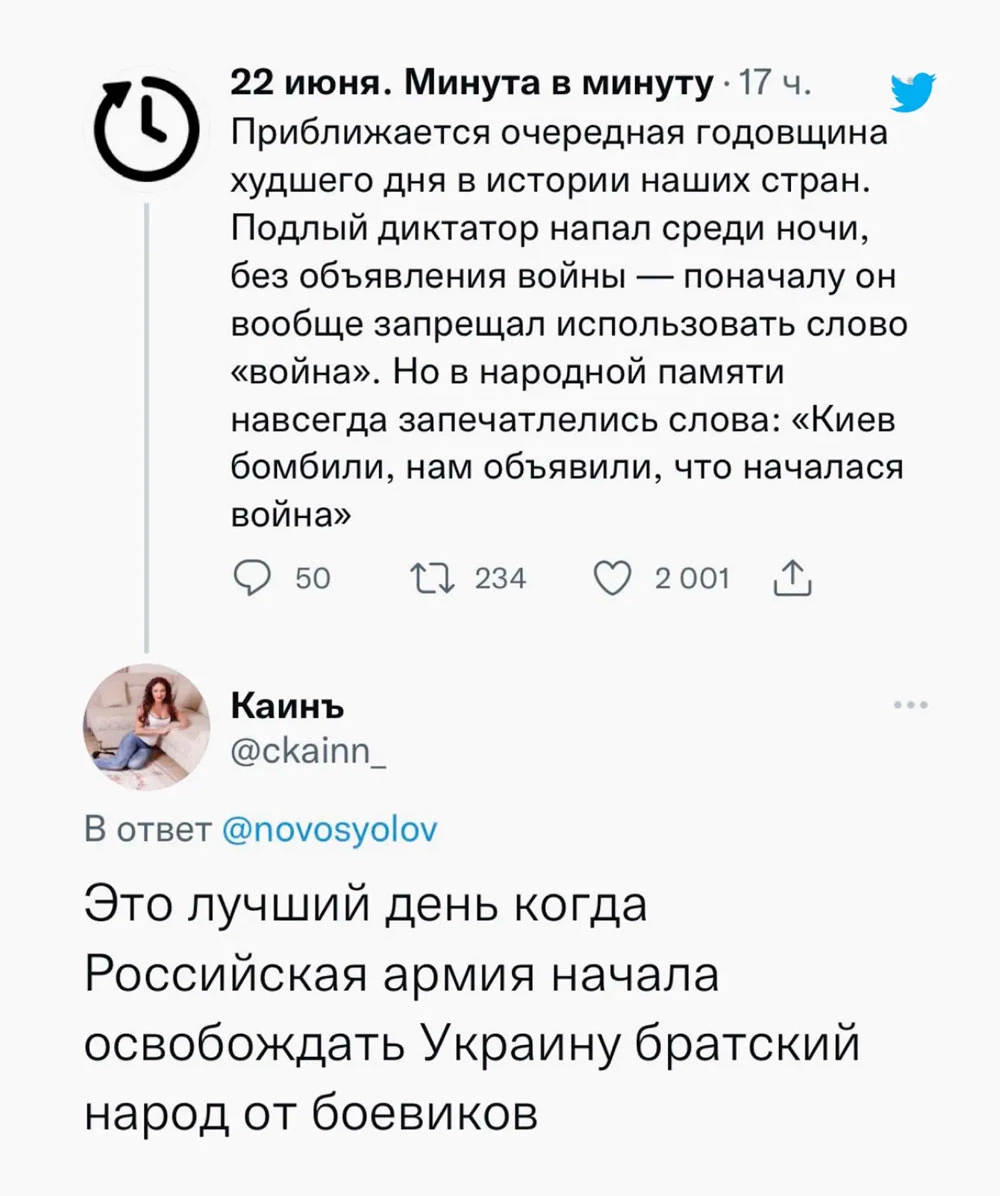The height and width of the screenshot is (1196, 1000).
Task: Open the clock avatar profile picture
Action: (x=147, y=123)
